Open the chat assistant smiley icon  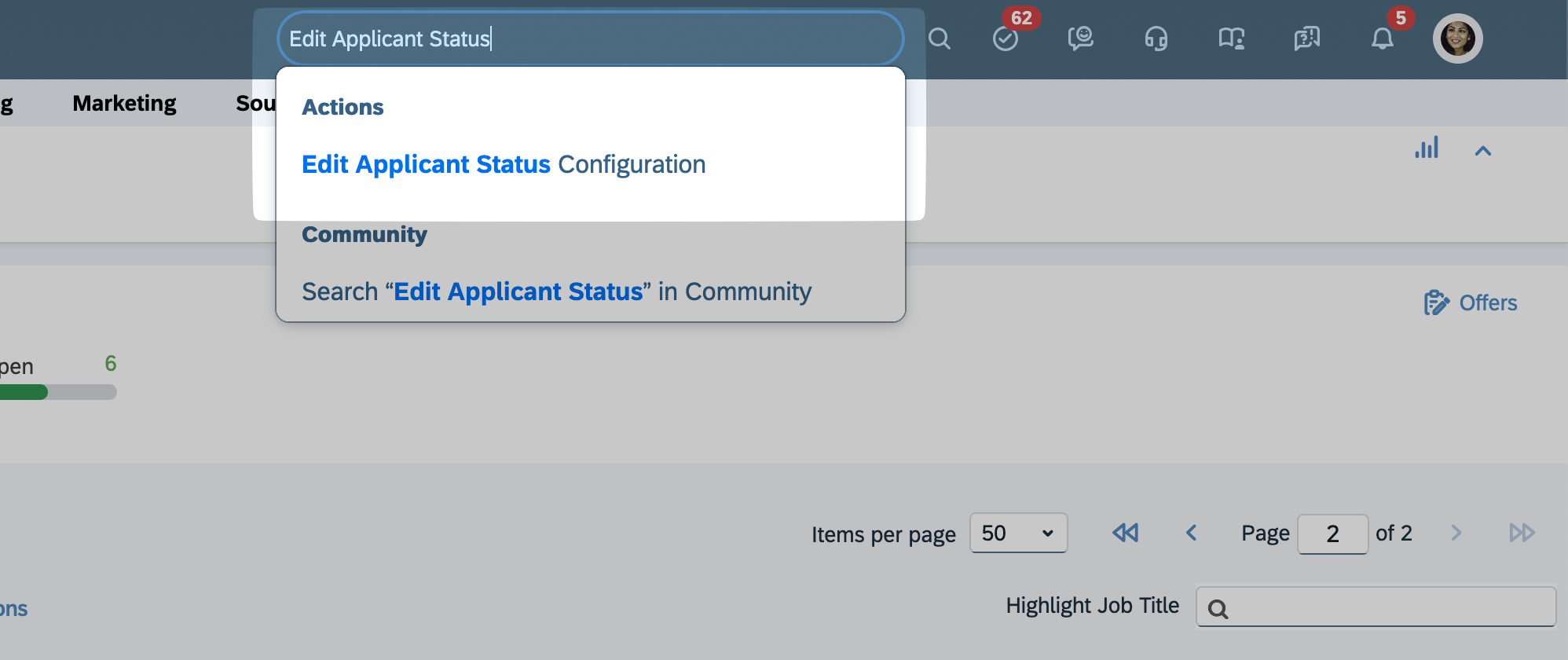pyautogui.click(x=1080, y=38)
